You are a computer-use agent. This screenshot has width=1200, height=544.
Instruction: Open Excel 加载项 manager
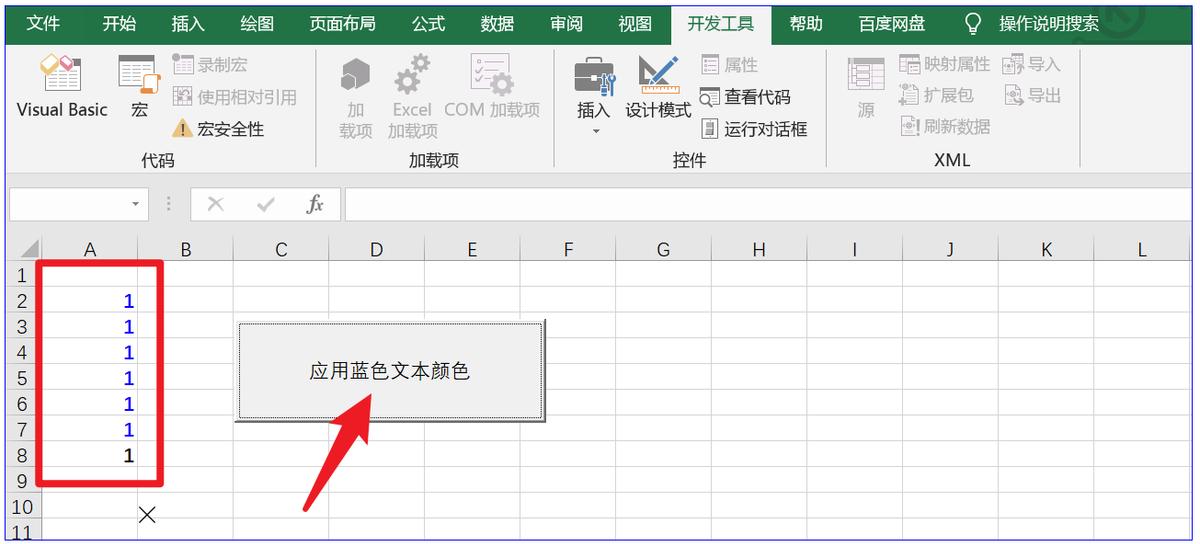point(412,97)
